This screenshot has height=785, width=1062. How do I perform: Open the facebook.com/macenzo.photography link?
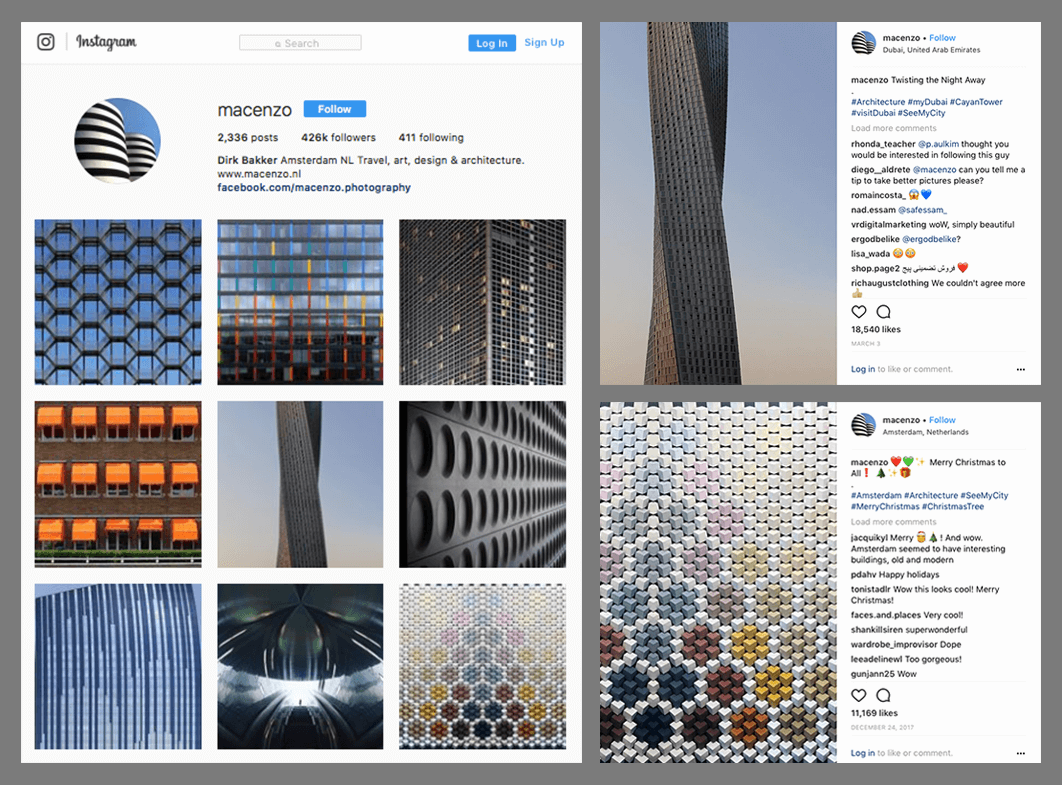pos(314,187)
